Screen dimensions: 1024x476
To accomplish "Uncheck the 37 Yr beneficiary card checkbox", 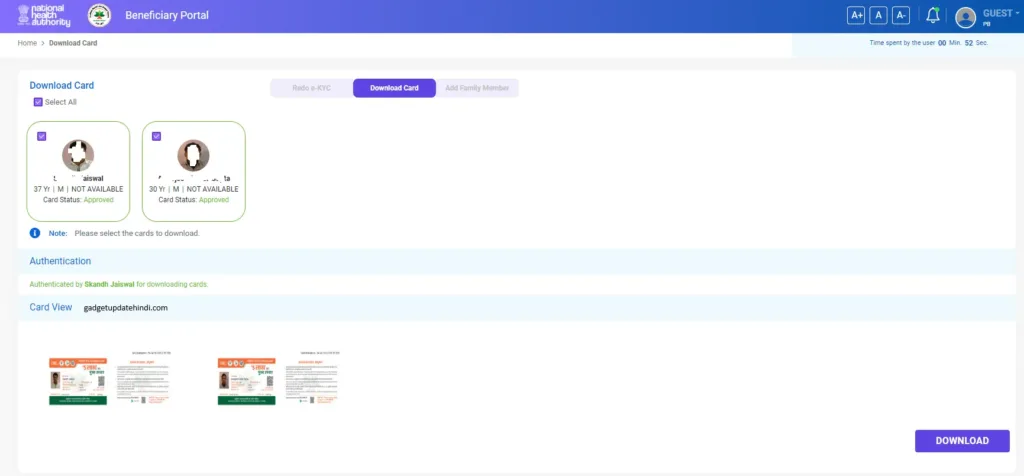I will pos(41,136).
